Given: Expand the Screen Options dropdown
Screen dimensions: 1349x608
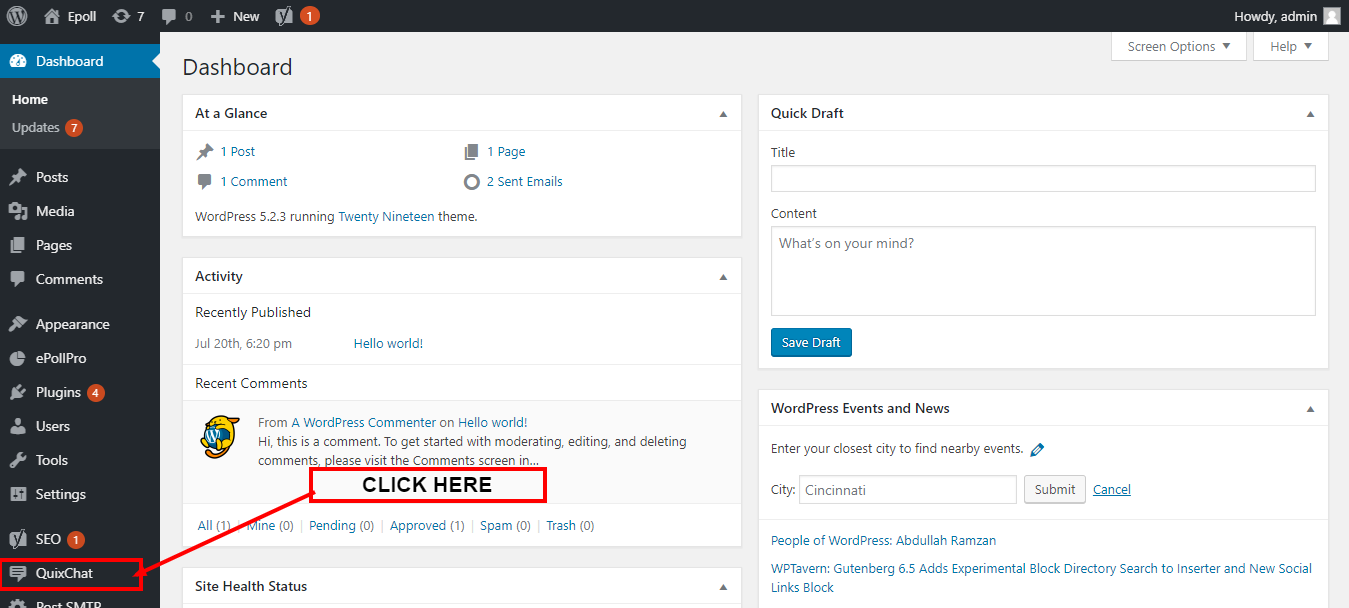Looking at the screenshot, I should coord(1178,46).
